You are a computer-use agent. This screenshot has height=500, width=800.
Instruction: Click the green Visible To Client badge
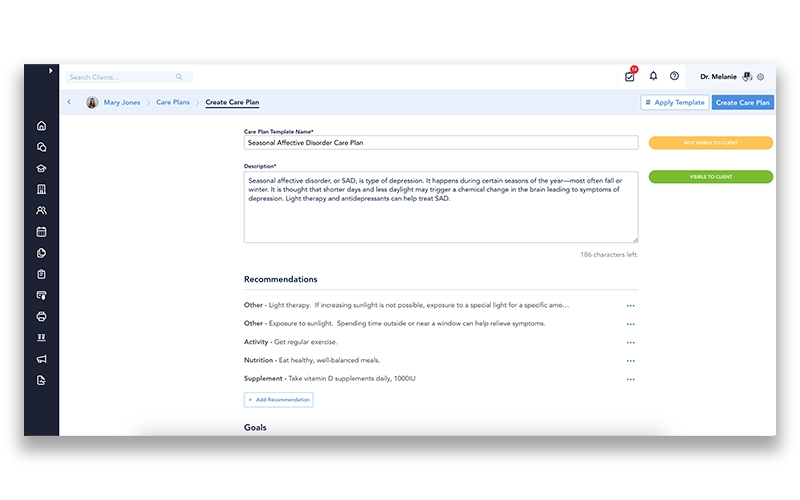(711, 177)
